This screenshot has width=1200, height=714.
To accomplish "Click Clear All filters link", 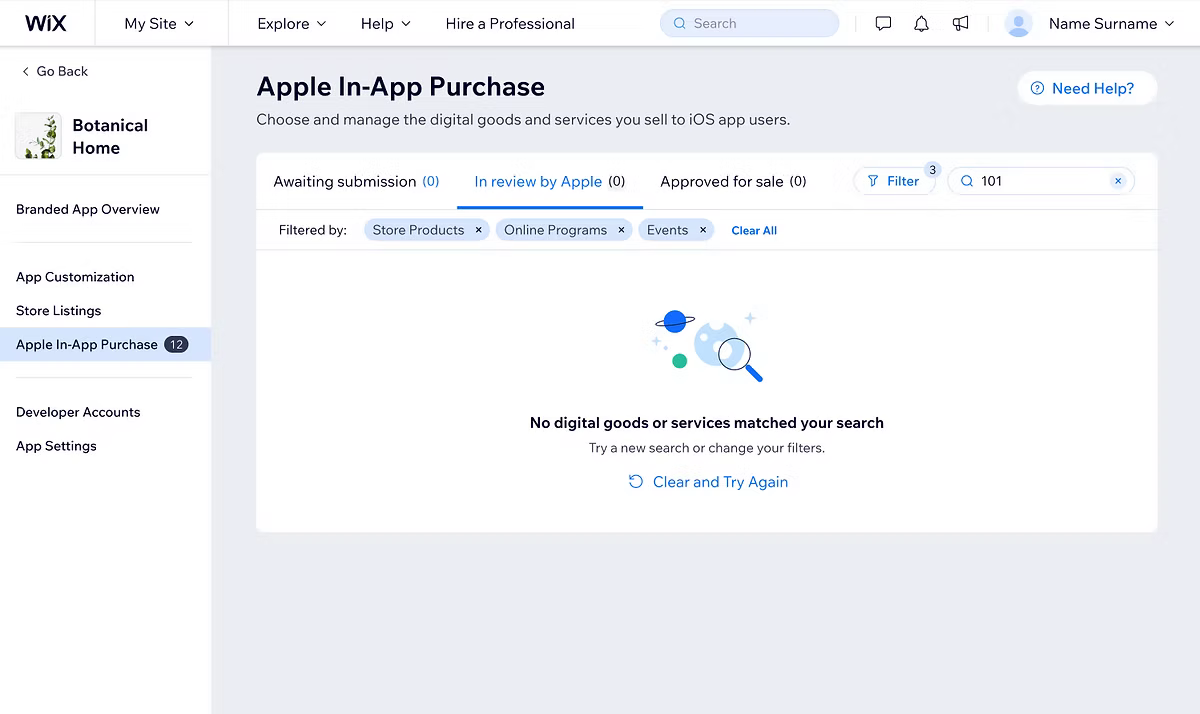I will 754,230.
